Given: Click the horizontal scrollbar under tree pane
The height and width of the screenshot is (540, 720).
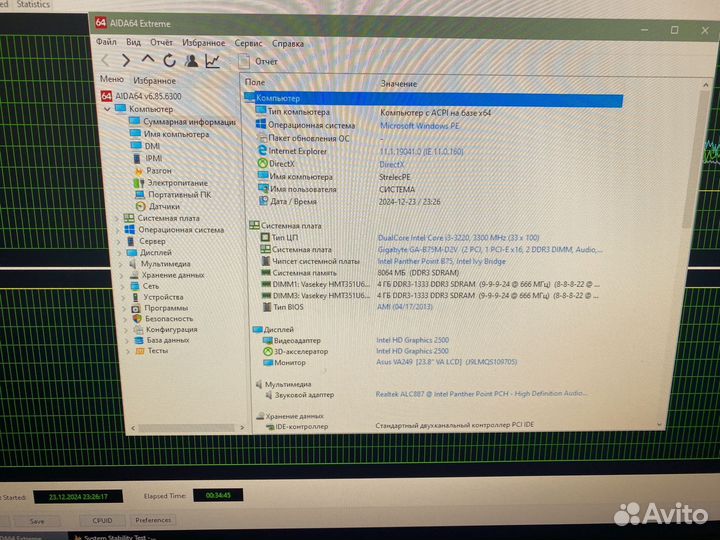Looking at the screenshot, I should pos(187,428).
